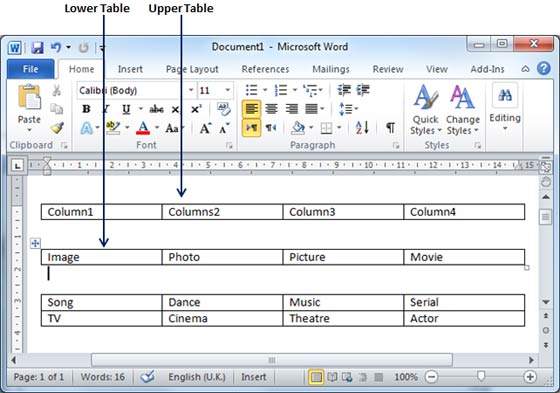The height and width of the screenshot is (393, 560).
Task: Click the Shading paint bucket icon
Action: (x=298, y=128)
